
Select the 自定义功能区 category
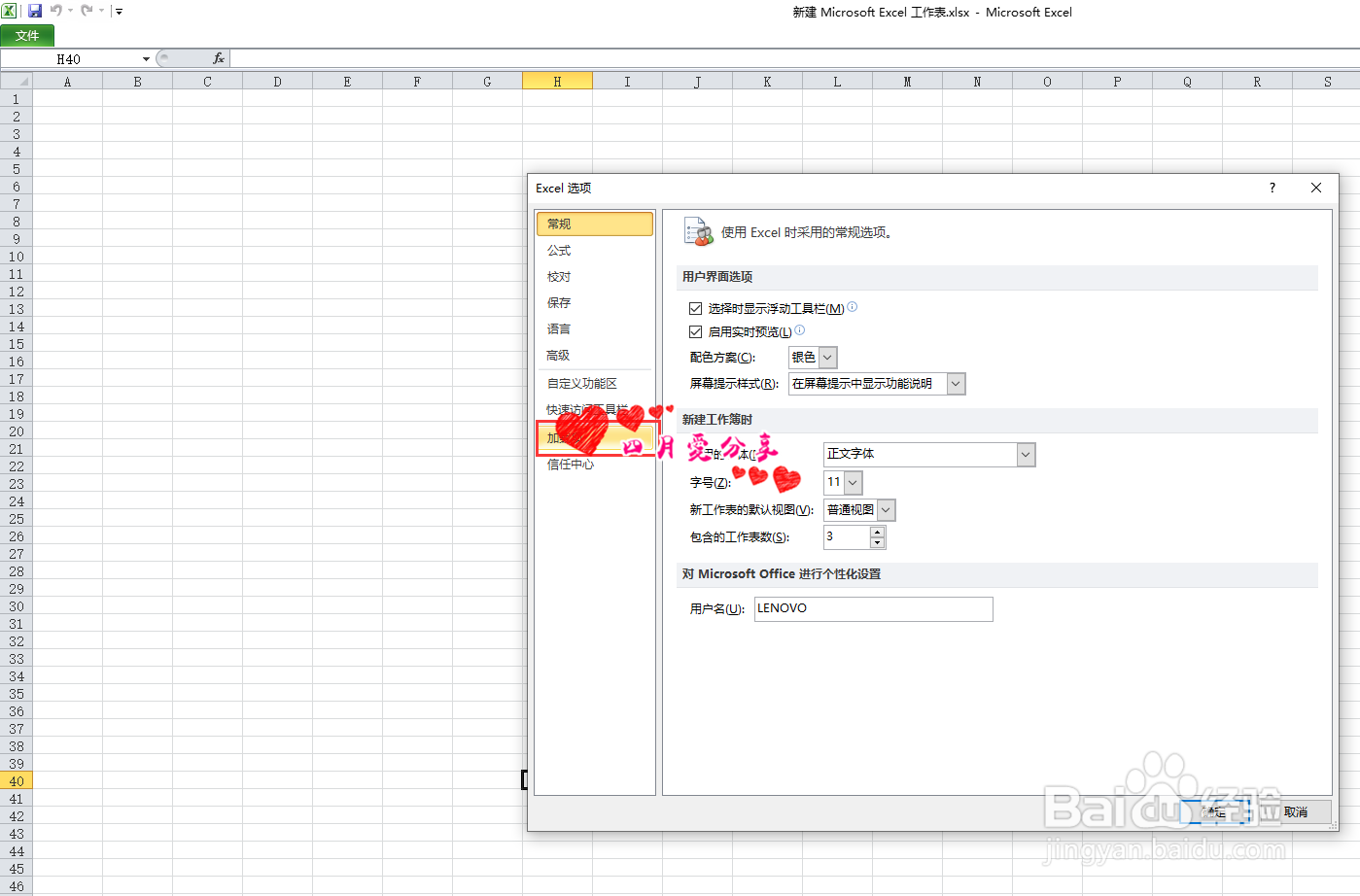[x=594, y=384]
